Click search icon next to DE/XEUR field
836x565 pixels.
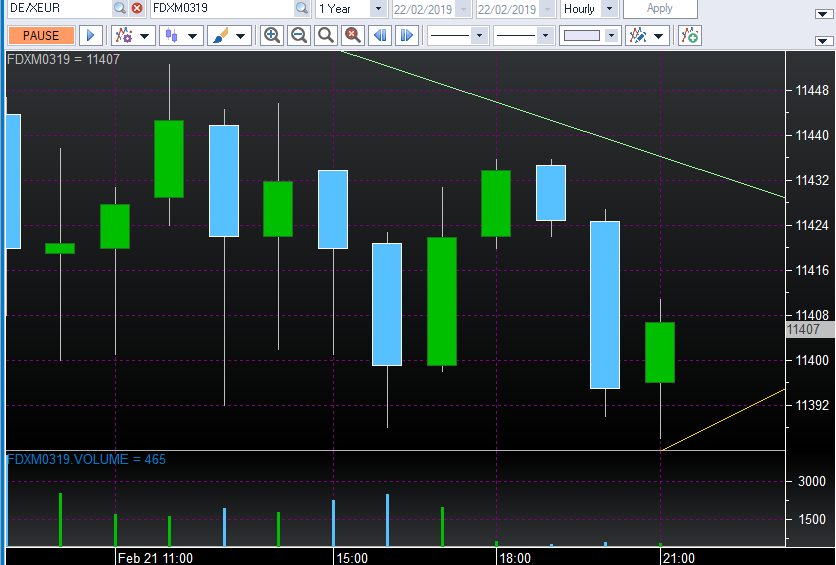120,9
